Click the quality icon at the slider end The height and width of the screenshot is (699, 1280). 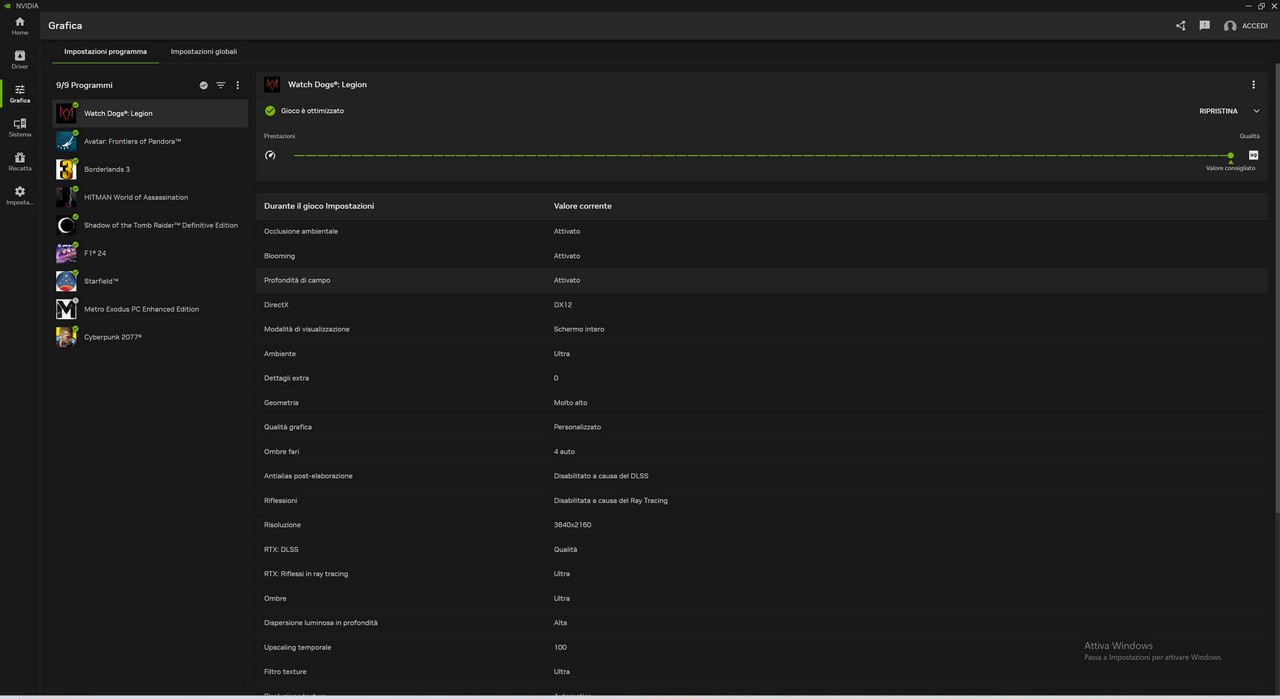[1254, 155]
